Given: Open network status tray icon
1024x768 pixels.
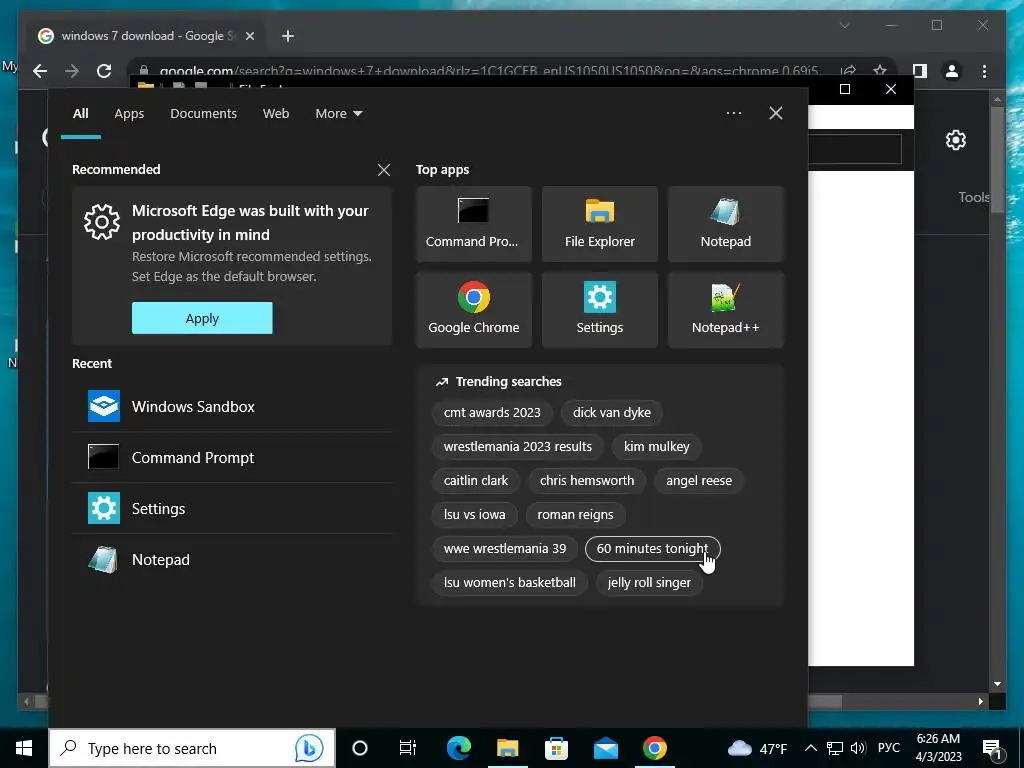Looking at the screenshot, I should (x=835, y=748).
